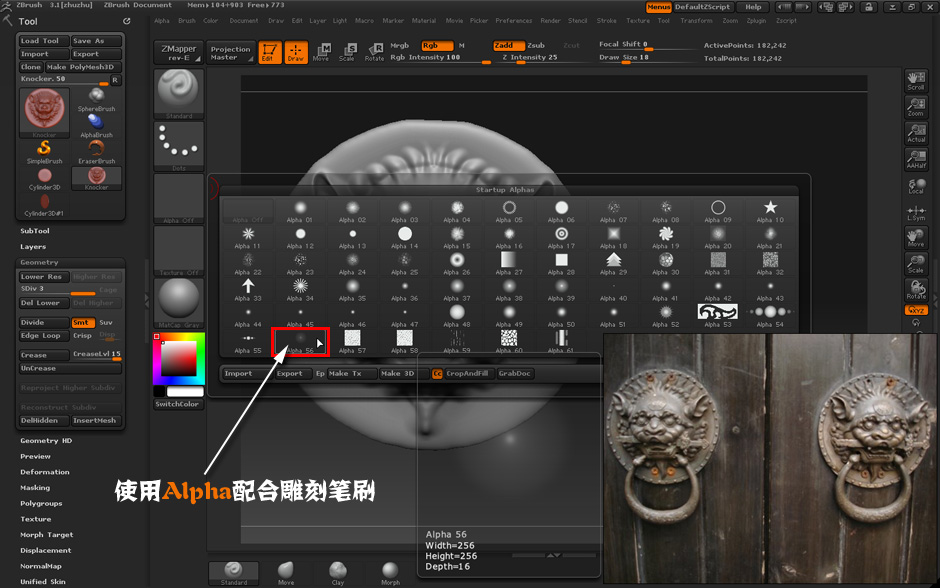Select the EraserBrush tool
940x588 pixels.
coord(96,152)
